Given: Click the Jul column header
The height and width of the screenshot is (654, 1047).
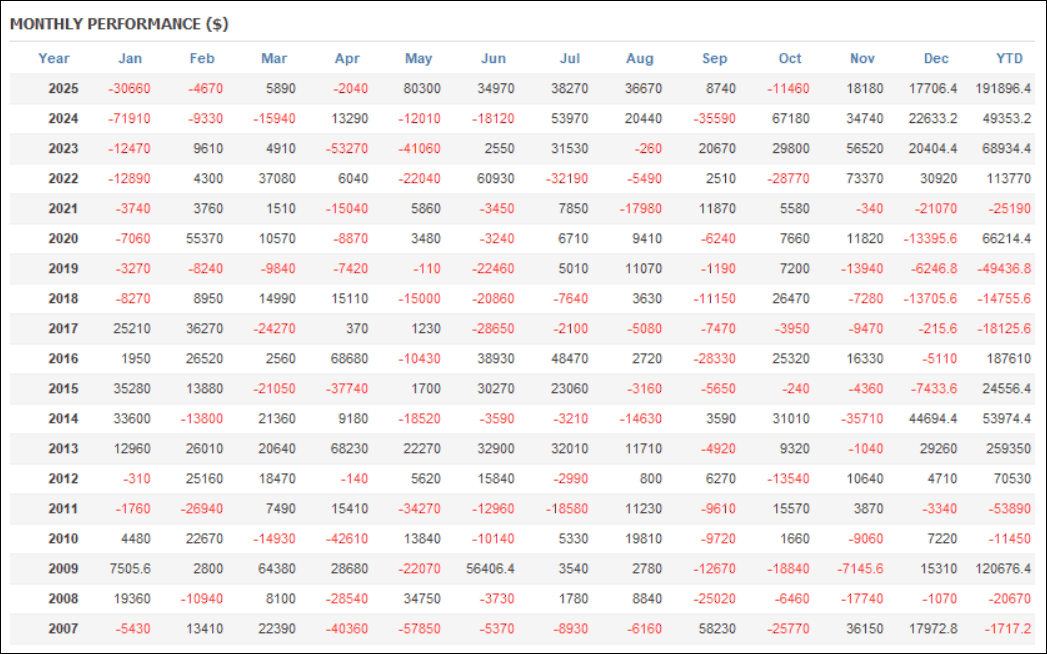Looking at the screenshot, I should pos(570,58).
